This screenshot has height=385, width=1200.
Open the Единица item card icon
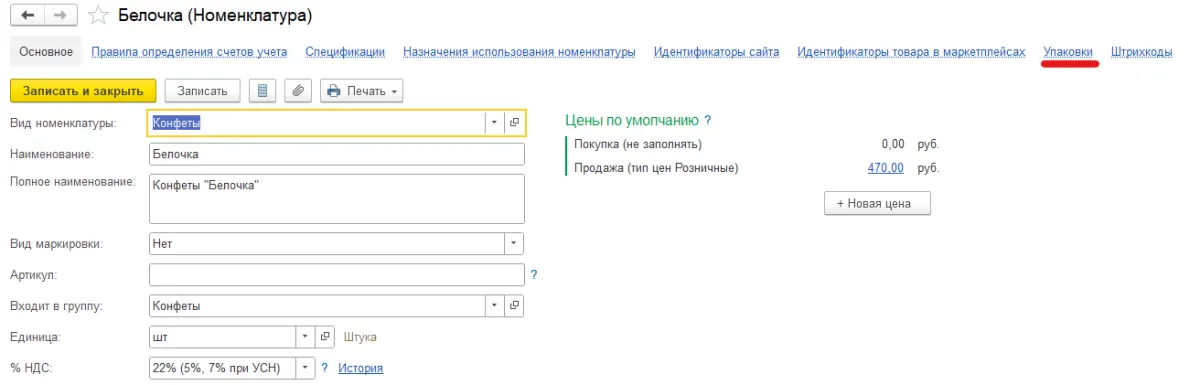325,336
